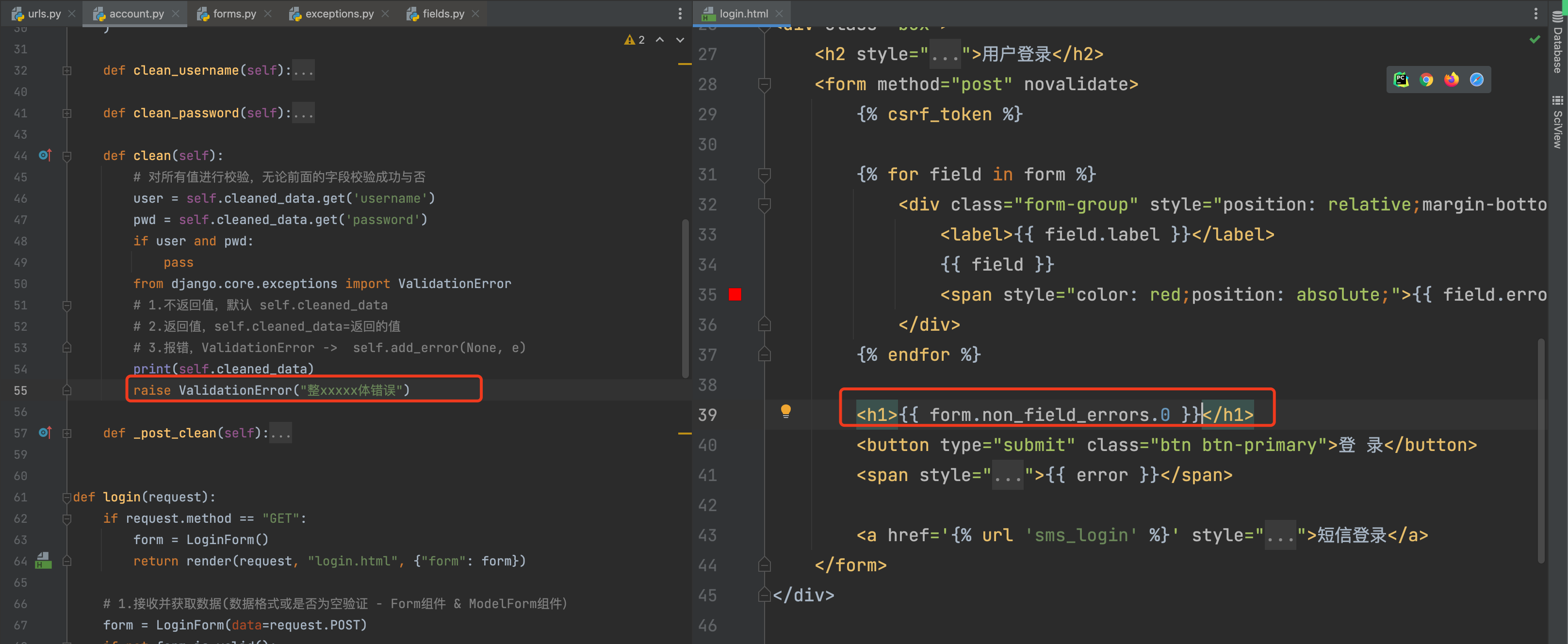Expand the folded clean_password method
Viewport: 1568px width, 644px height.
point(67,113)
